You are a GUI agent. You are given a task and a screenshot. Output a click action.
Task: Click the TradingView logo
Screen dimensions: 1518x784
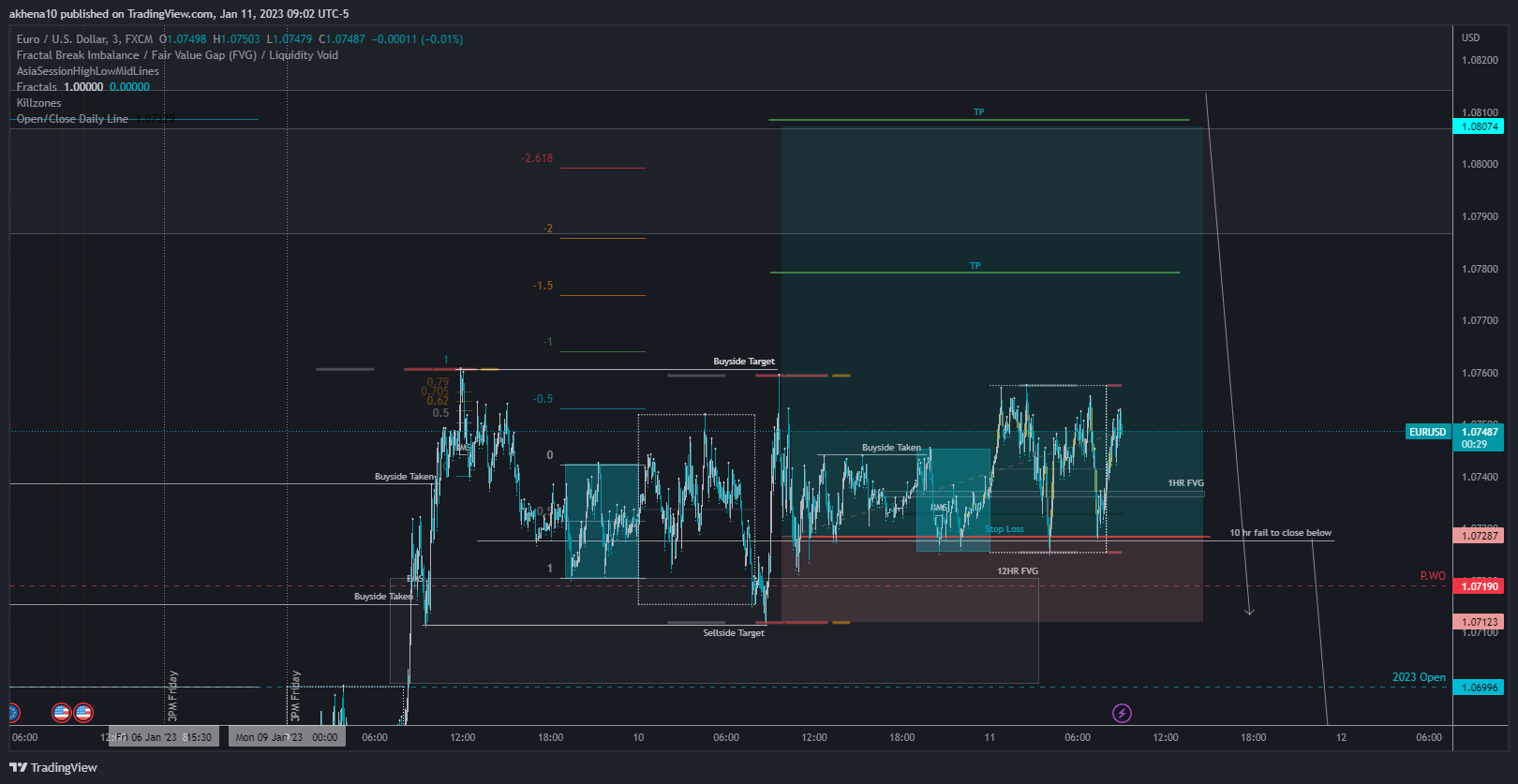pos(53,767)
